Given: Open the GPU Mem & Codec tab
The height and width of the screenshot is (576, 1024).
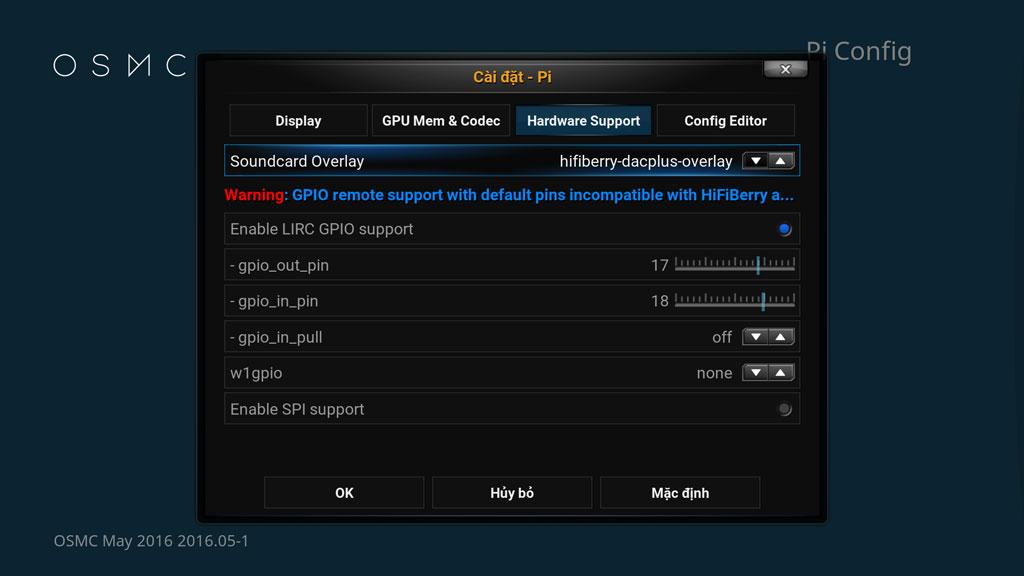Looking at the screenshot, I should click(x=441, y=120).
